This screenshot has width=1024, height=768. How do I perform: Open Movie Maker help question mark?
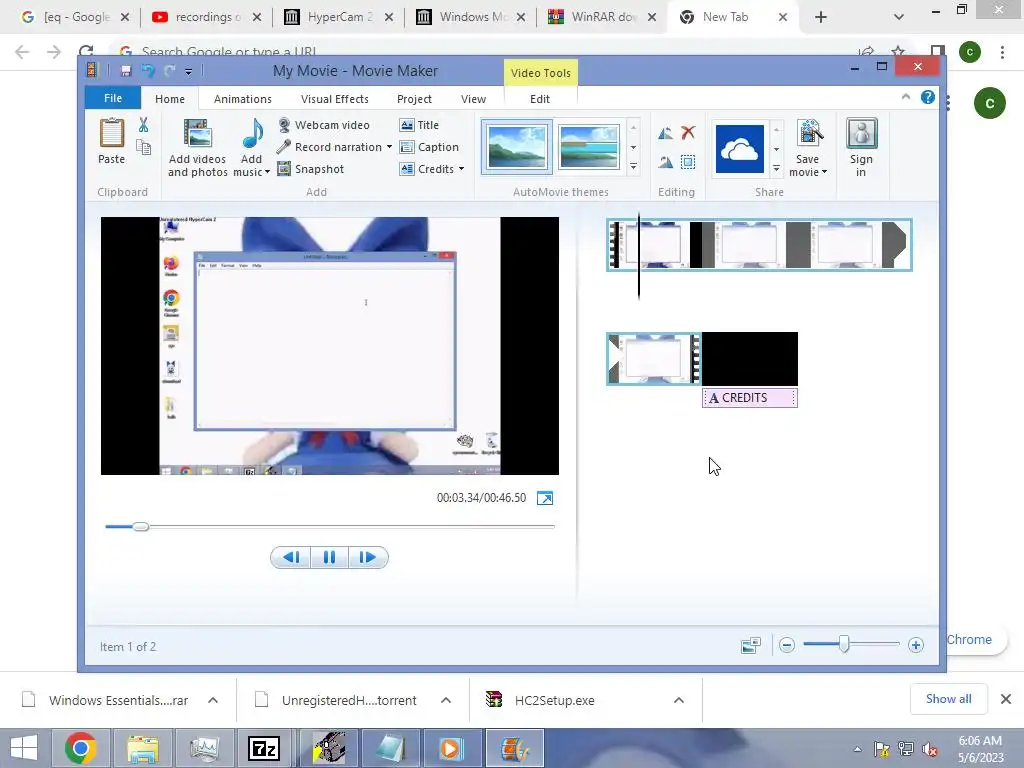tap(927, 97)
